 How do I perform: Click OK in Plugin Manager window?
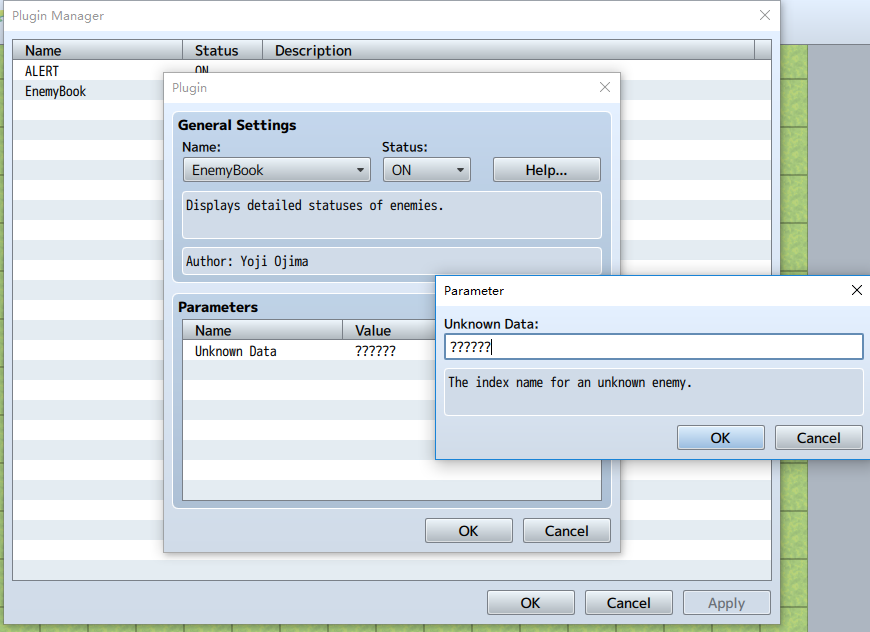click(530, 603)
